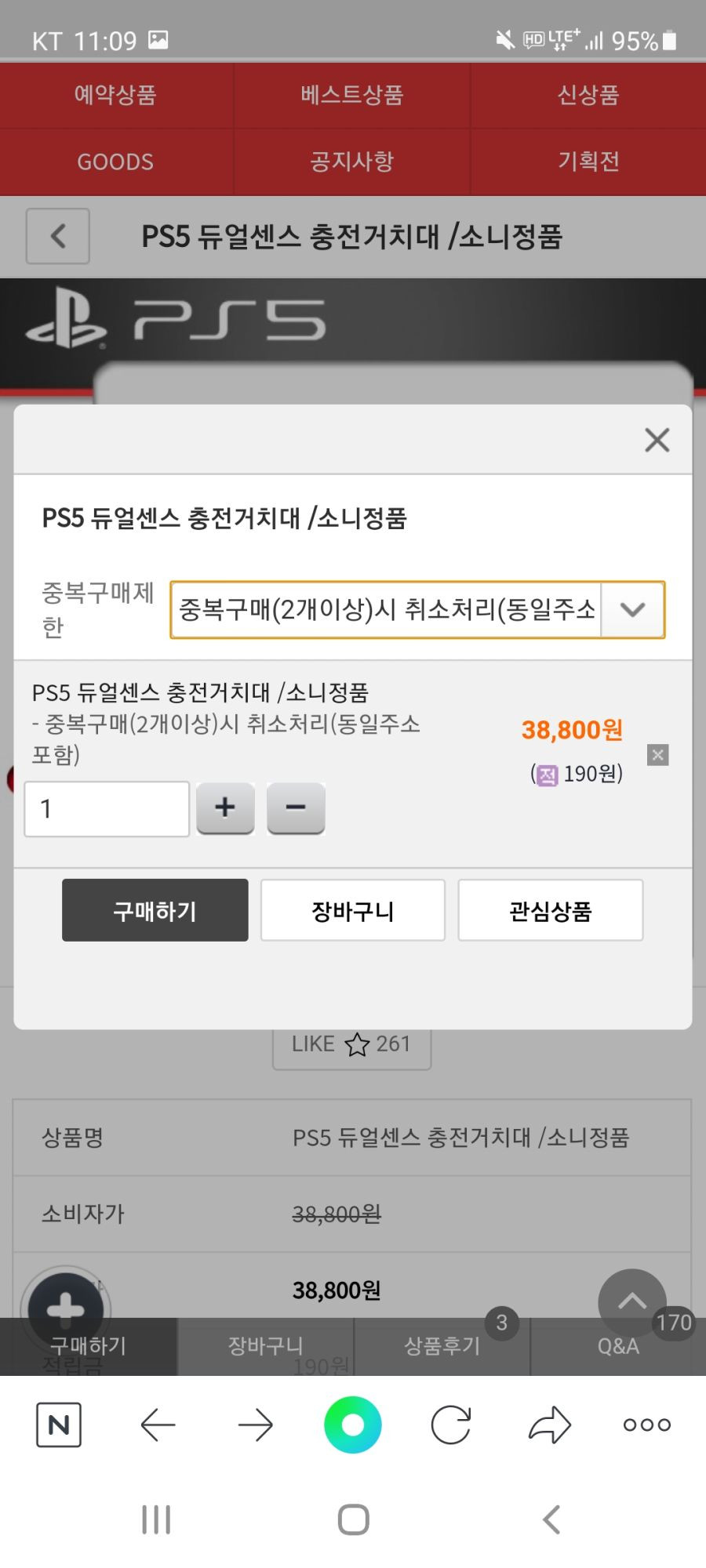Share page with browser share icon
706x1568 pixels.
pyautogui.click(x=549, y=1425)
